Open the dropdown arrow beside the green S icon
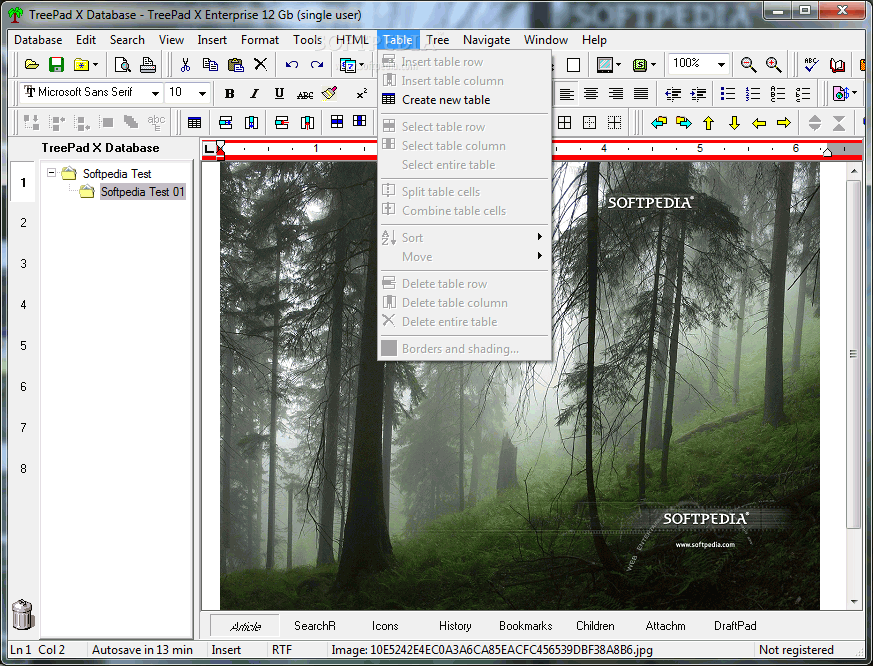Viewport: 873px width, 666px height. (x=654, y=65)
